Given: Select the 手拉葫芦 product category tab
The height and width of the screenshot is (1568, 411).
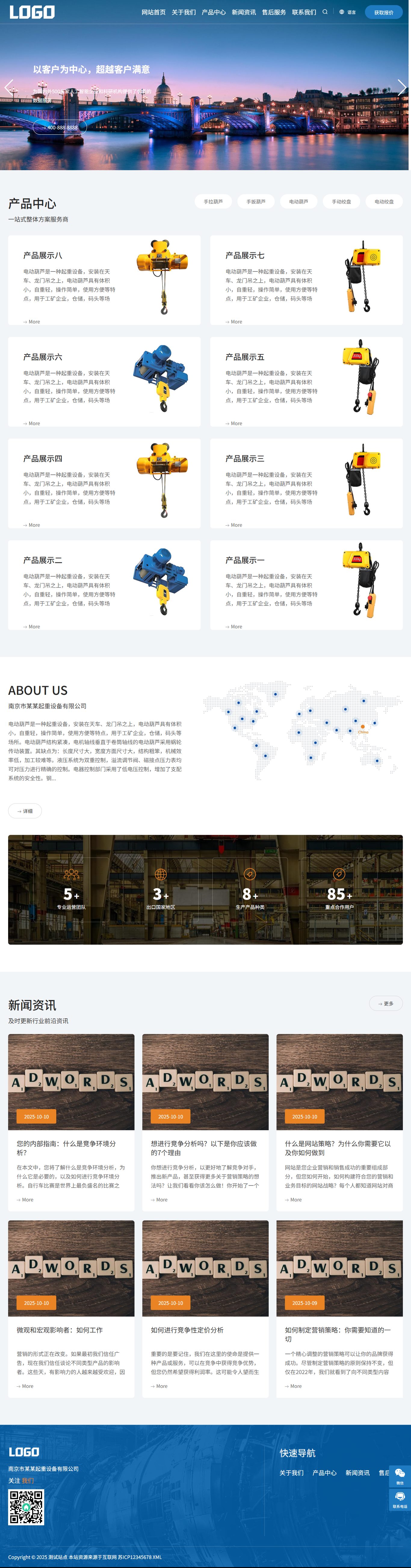Looking at the screenshot, I should click(213, 201).
